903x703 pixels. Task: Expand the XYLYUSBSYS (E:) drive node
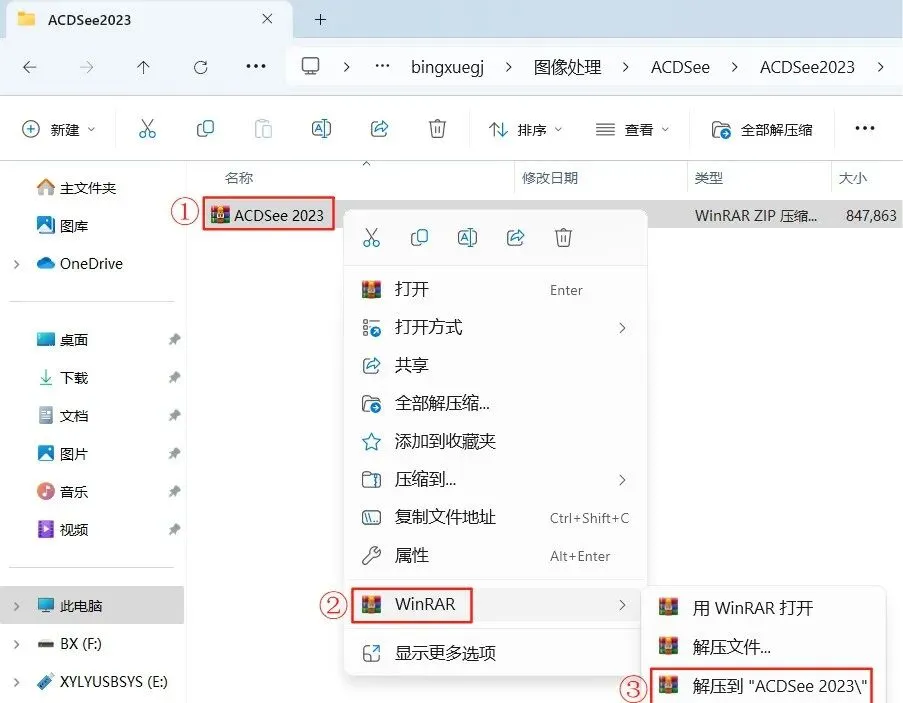17,682
